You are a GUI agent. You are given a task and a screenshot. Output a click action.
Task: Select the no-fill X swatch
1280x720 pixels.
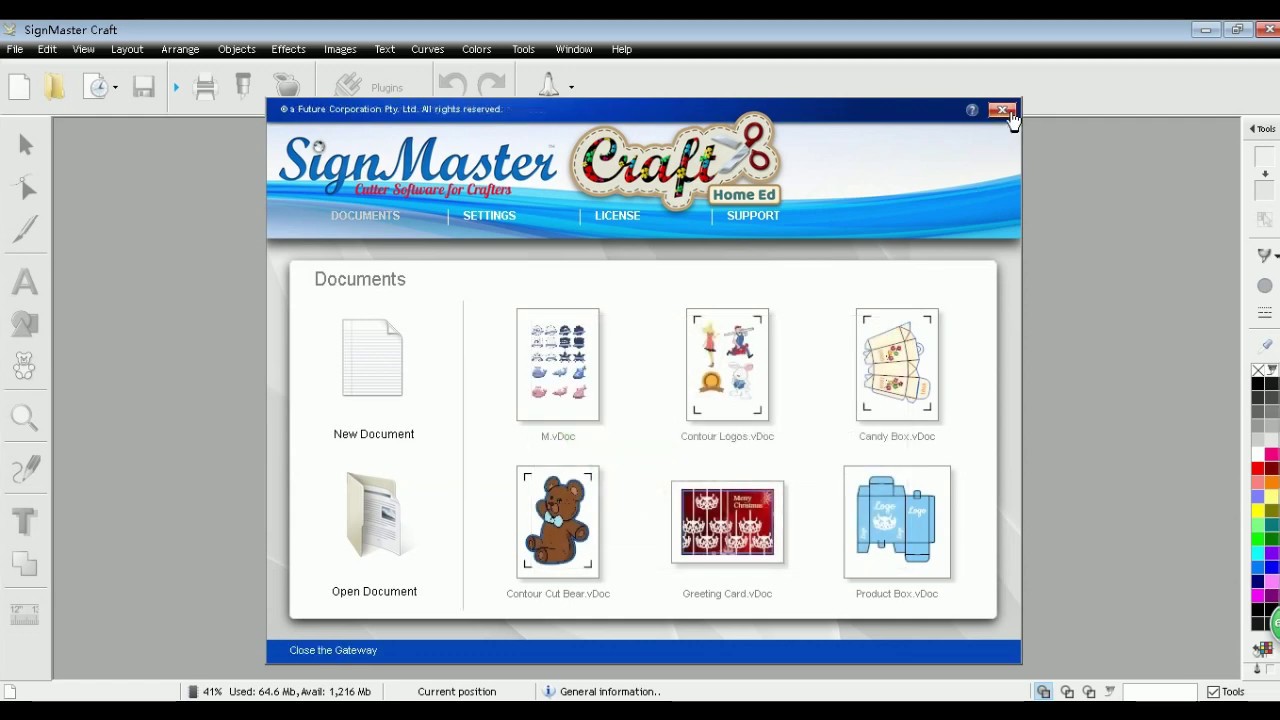(x=1258, y=370)
